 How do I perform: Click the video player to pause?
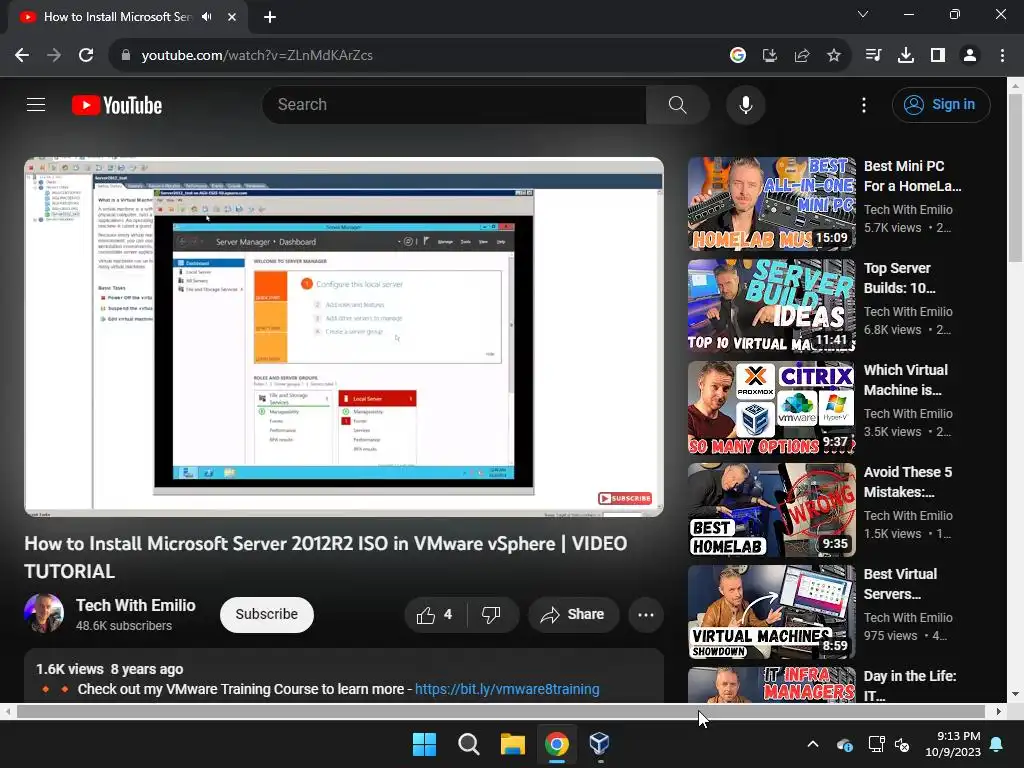tap(344, 337)
